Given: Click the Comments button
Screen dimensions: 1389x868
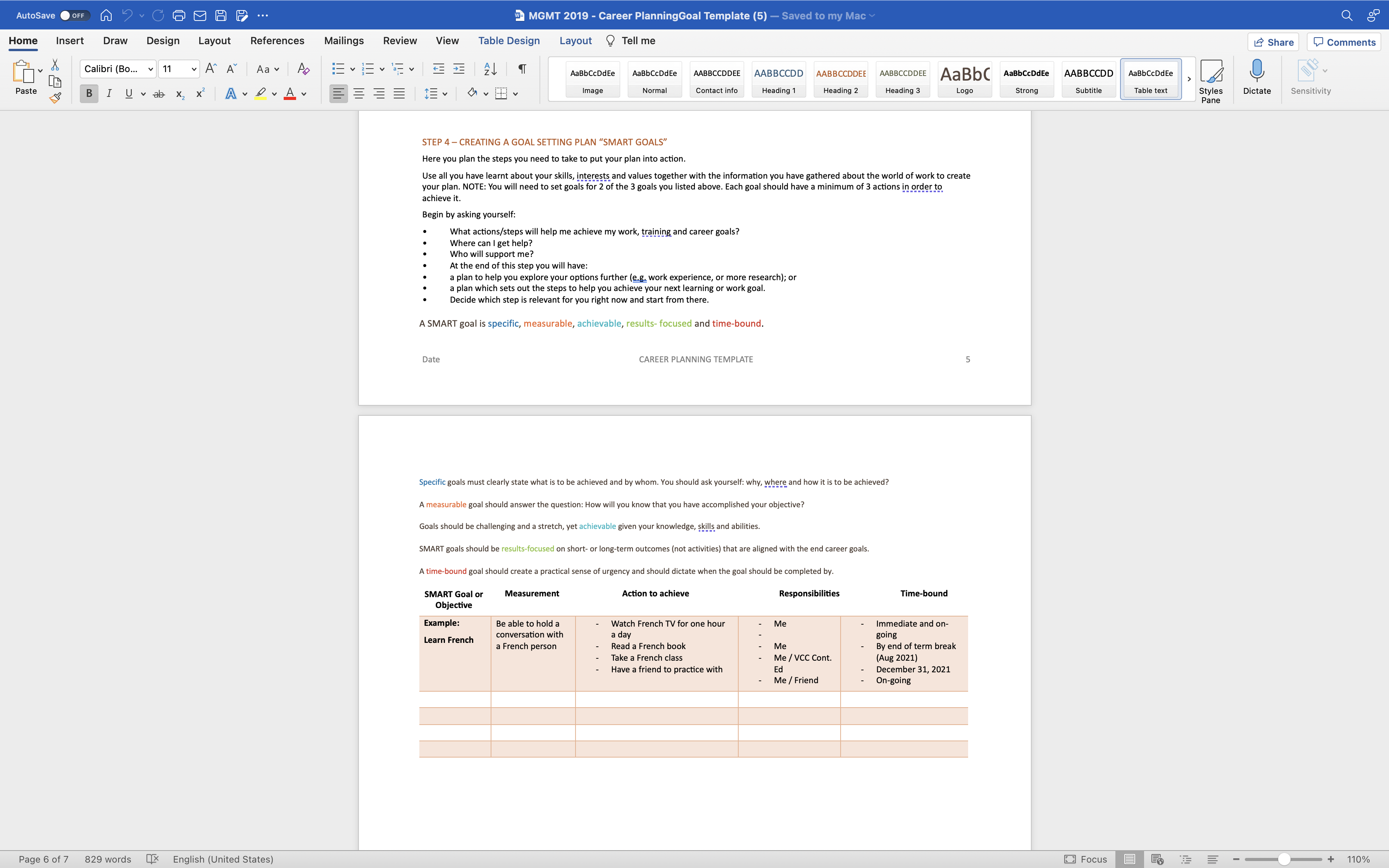Looking at the screenshot, I should [1344, 42].
